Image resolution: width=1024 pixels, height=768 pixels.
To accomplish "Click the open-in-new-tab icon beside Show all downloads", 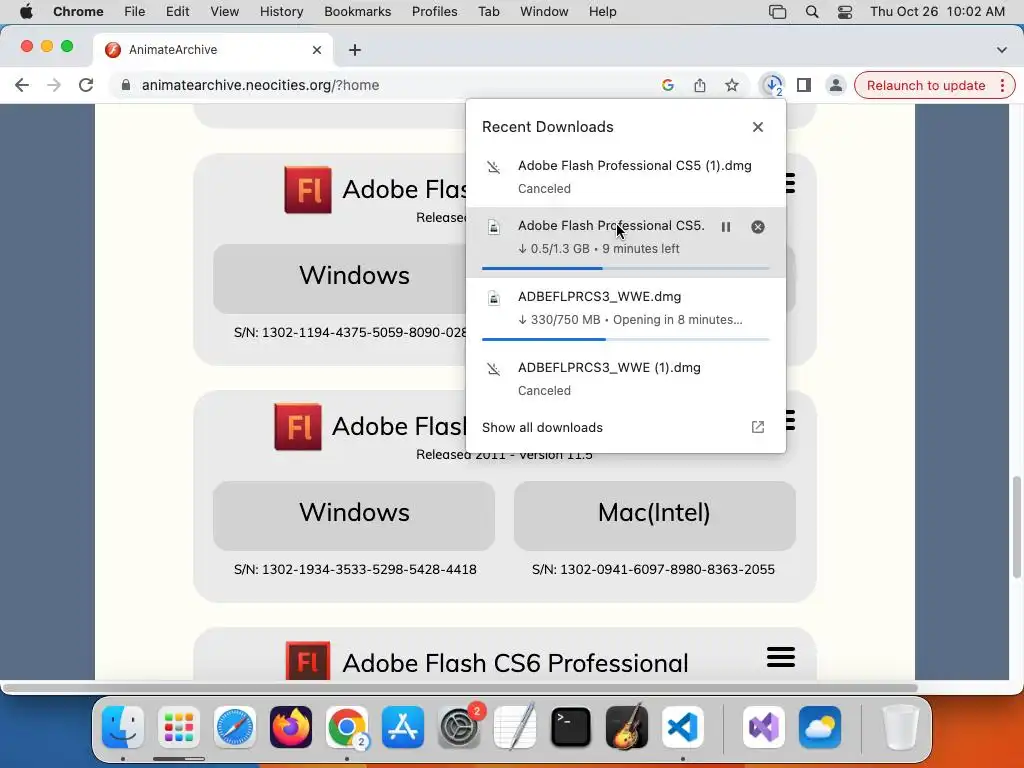I will (758, 427).
